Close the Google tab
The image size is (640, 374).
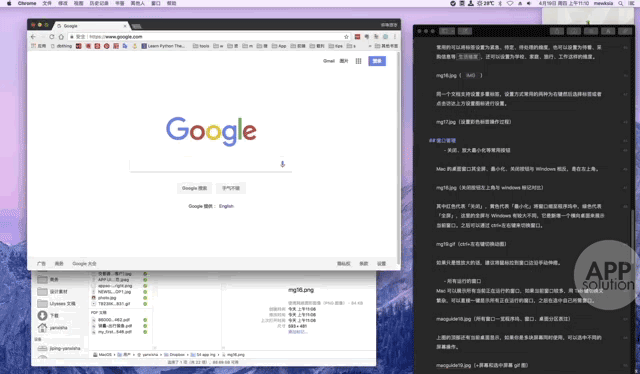(x=125, y=26)
